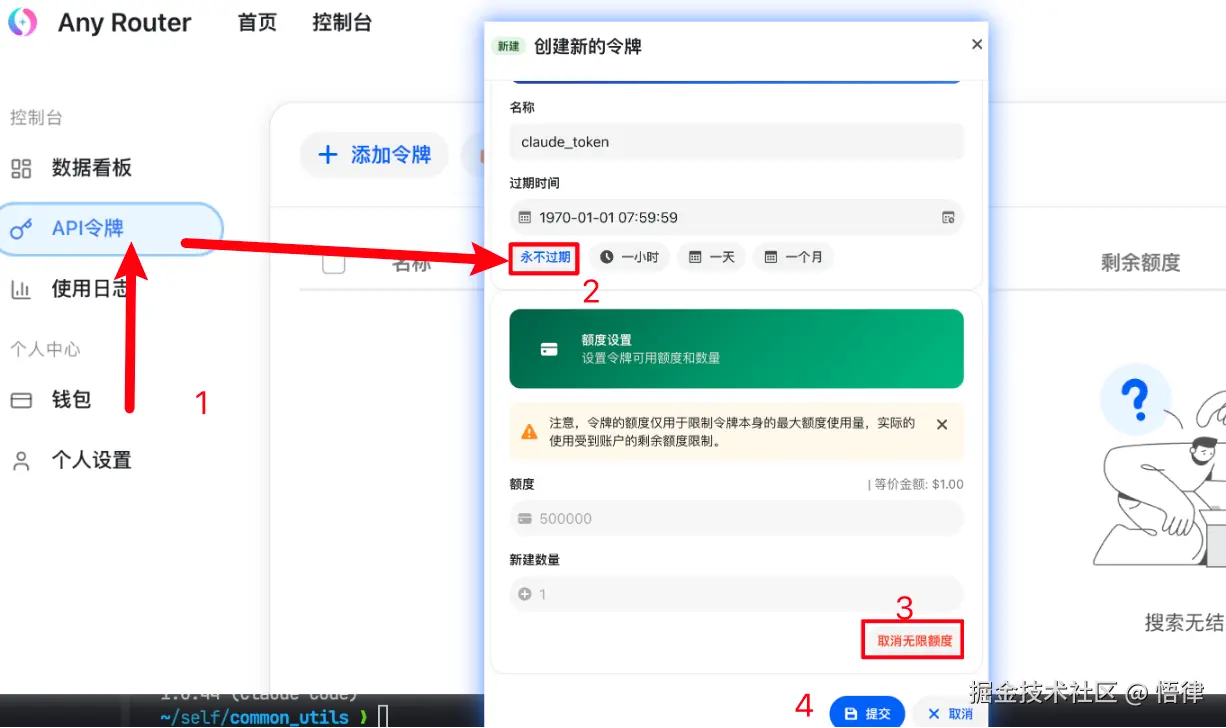Click the X icon in 取消 button
Image resolution: width=1226 pixels, height=728 pixels.
934,714
